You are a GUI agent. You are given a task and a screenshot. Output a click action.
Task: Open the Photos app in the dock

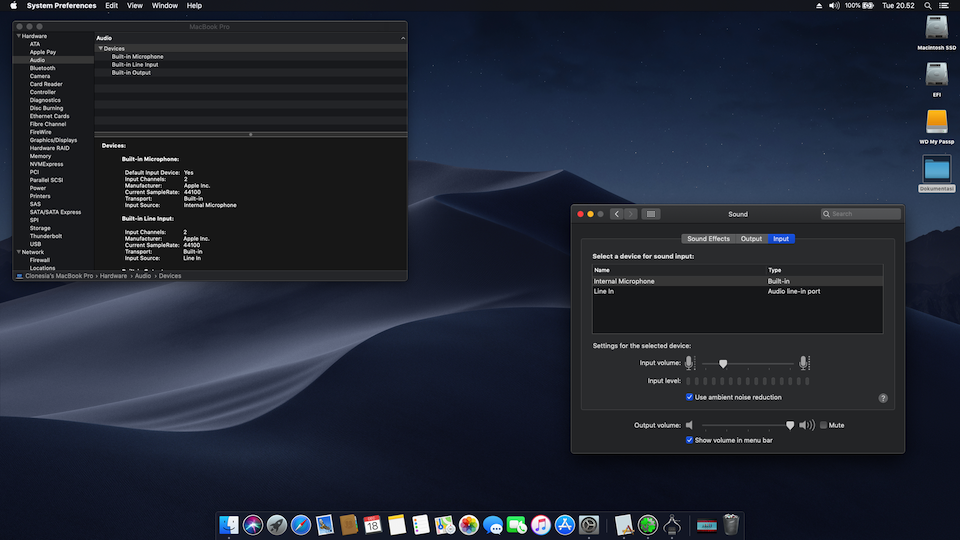click(x=469, y=524)
